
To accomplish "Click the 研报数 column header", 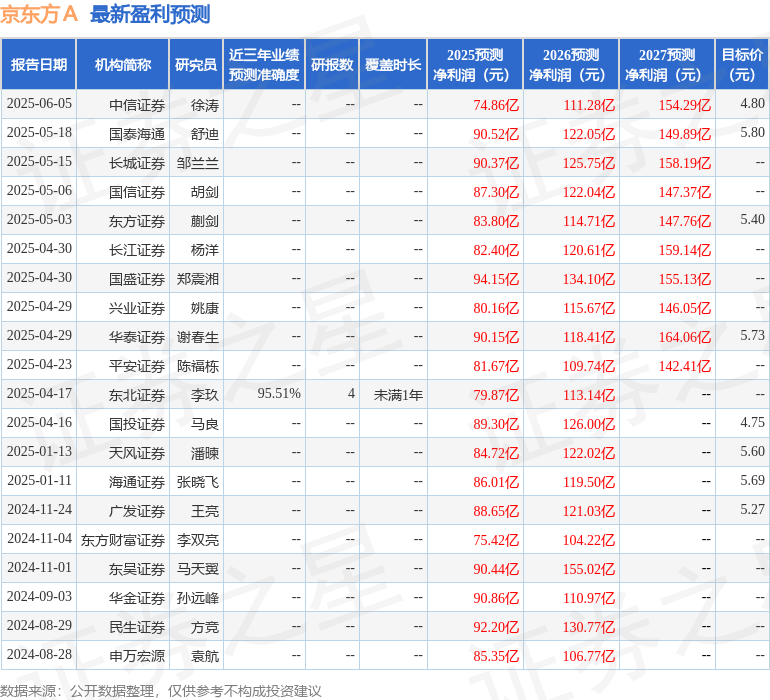I will coord(332,64).
